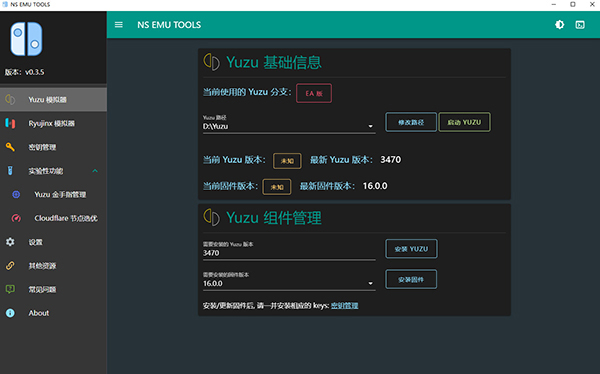Click the Switch logo in sidebar

[26, 39]
